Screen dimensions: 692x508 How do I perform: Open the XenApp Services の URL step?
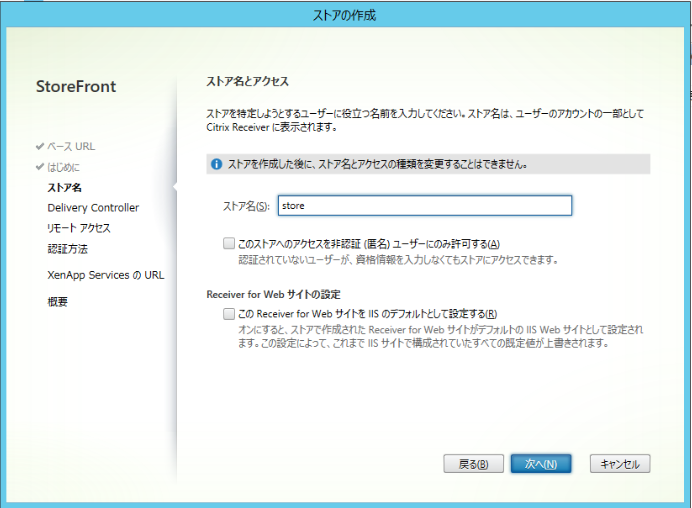click(105, 275)
